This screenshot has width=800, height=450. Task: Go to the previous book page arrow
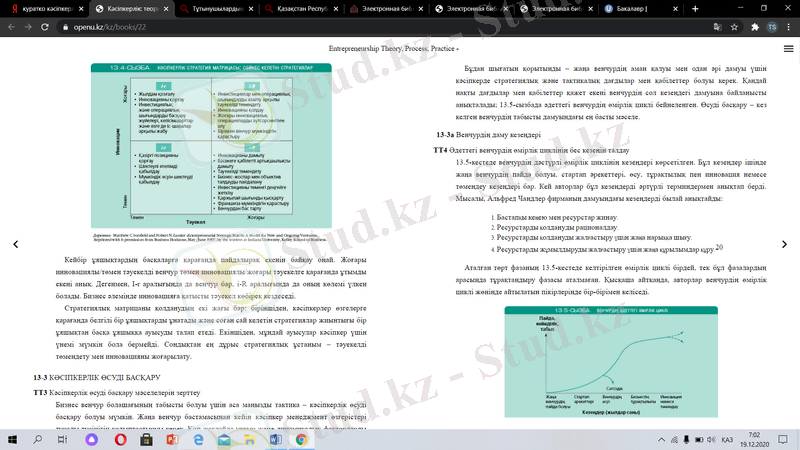14,244
